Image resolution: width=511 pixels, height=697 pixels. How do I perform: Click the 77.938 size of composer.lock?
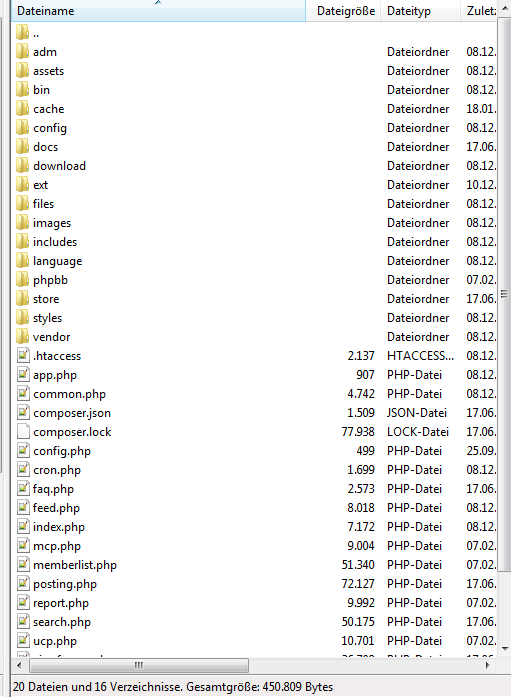[x=358, y=432]
